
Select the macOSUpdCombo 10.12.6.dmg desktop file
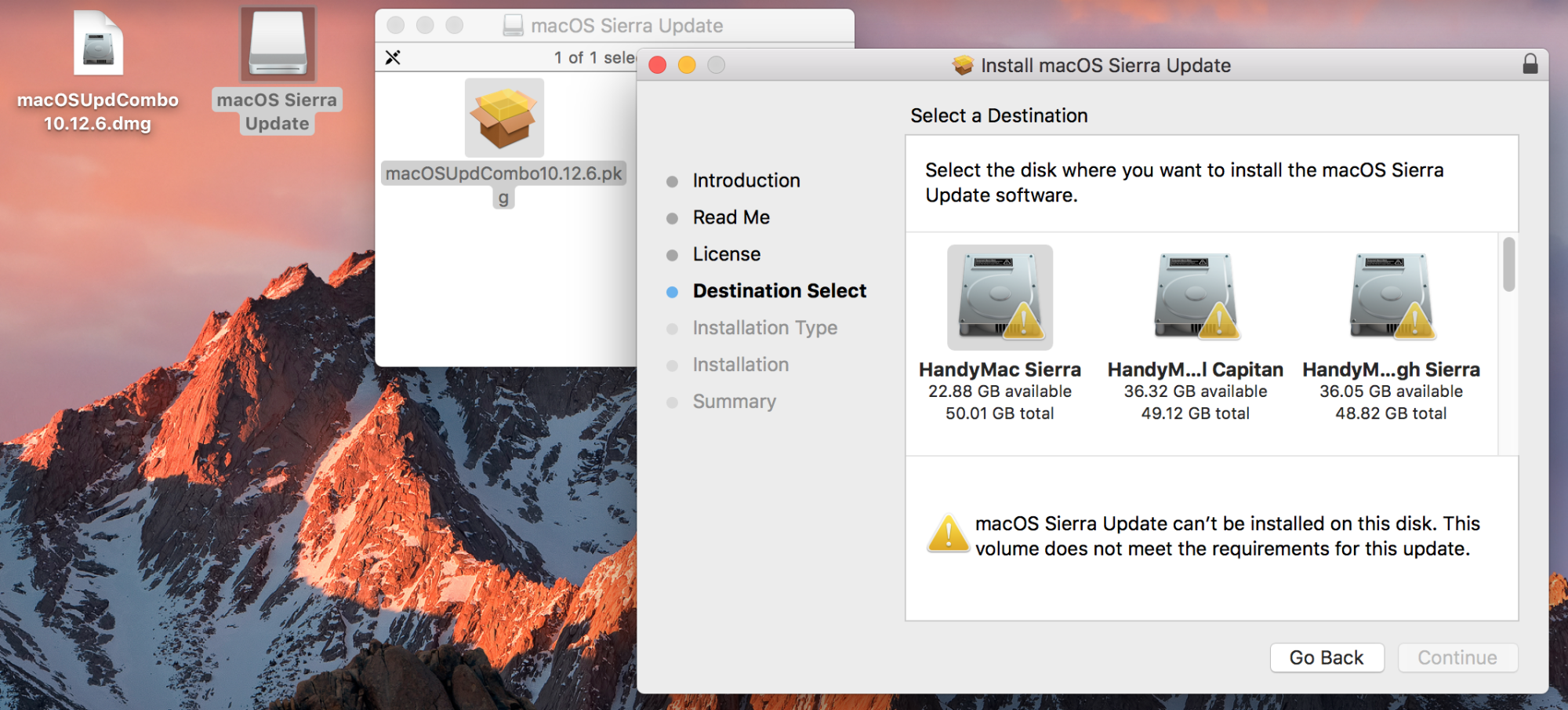(x=99, y=43)
